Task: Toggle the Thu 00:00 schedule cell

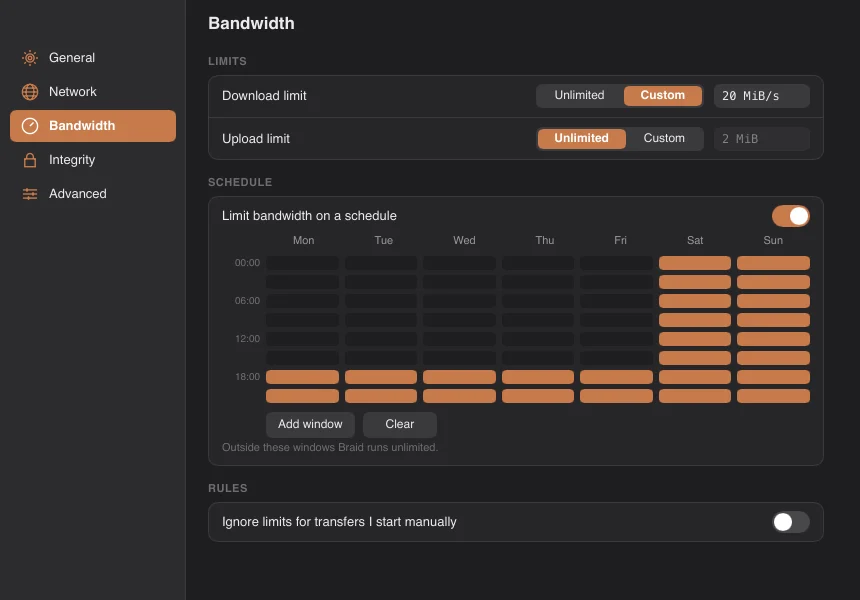Action: click(538, 263)
